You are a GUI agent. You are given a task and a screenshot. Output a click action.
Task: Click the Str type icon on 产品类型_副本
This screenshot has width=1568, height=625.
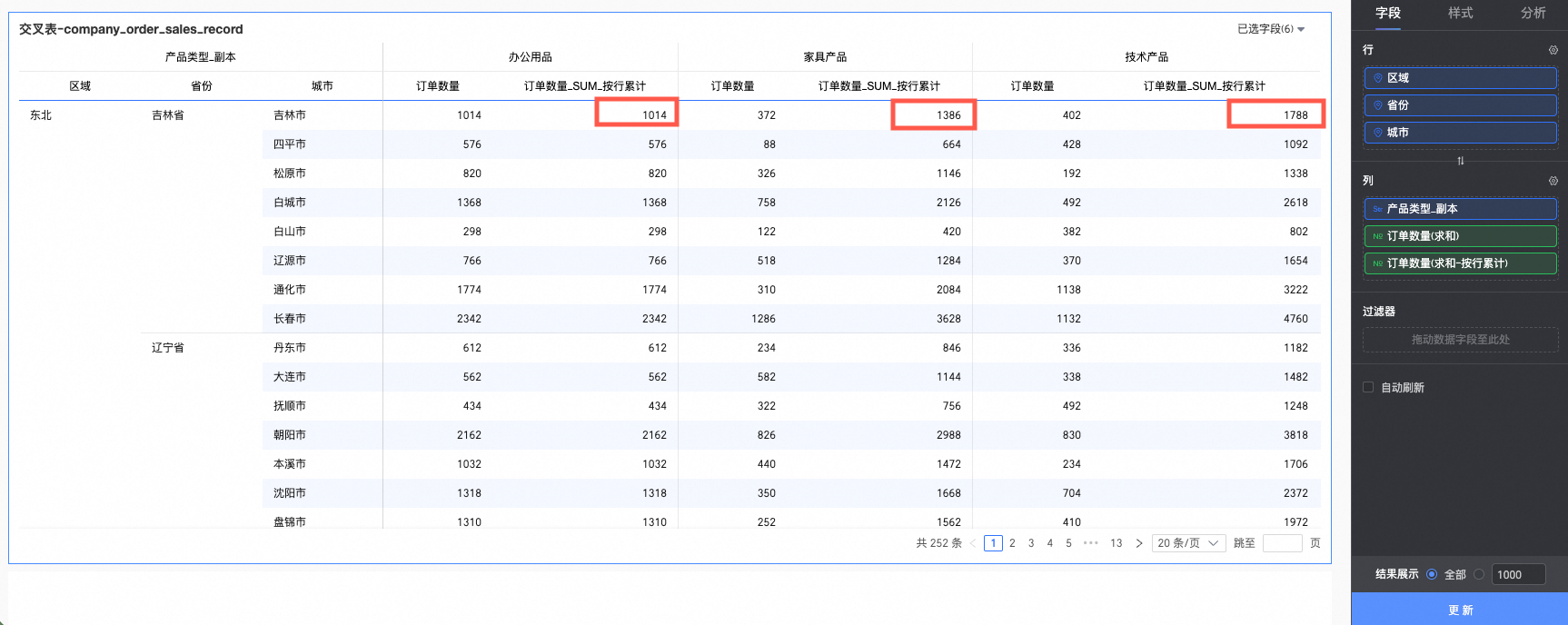1378,209
